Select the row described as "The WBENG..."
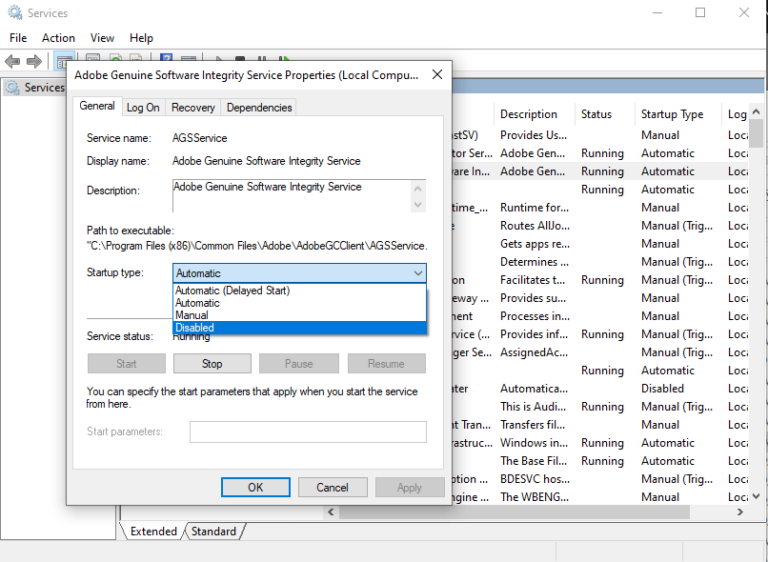 coord(599,497)
